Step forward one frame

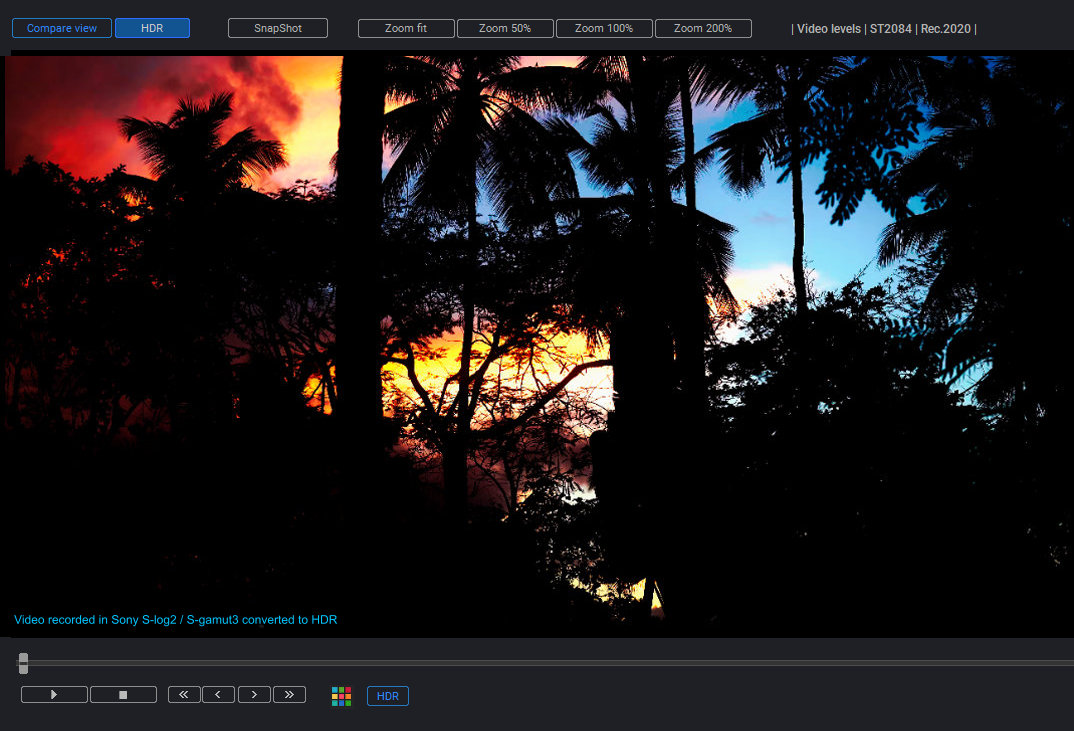tap(254, 695)
